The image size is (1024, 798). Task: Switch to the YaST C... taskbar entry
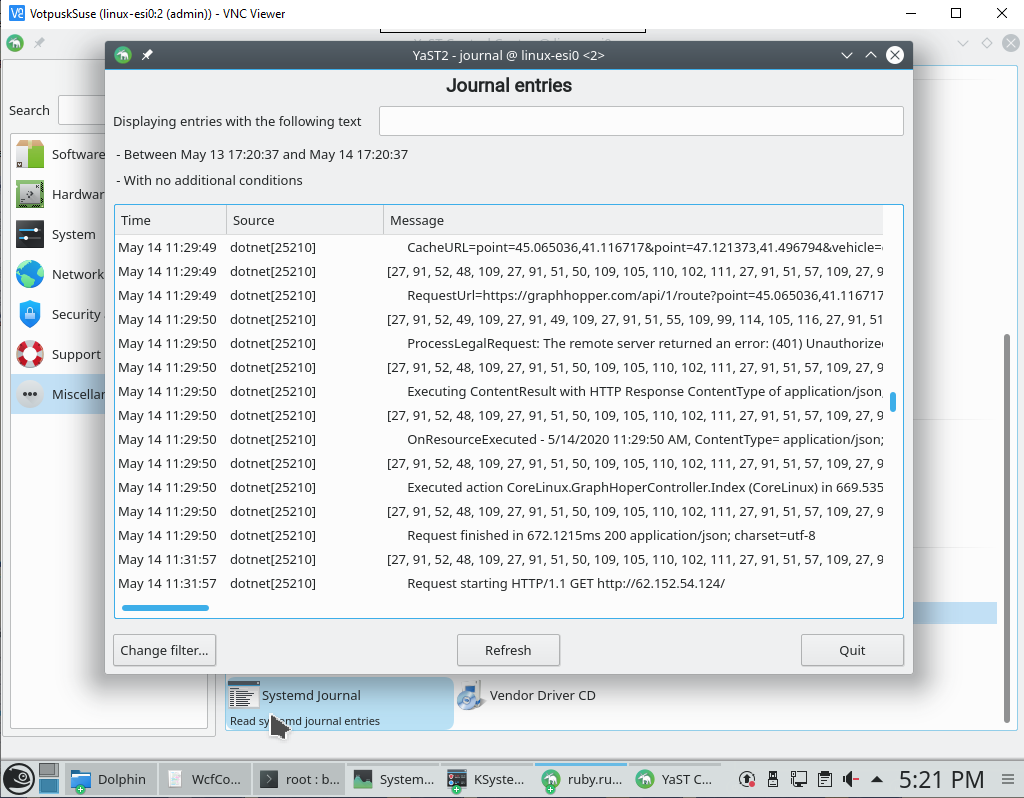pyautogui.click(x=675, y=779)
